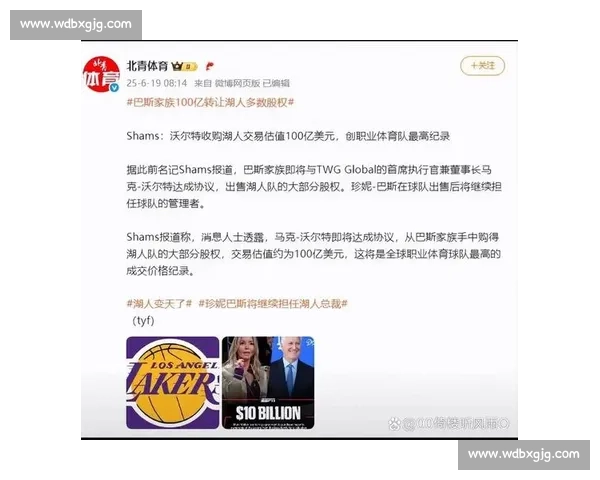Click the verified checkmark on the avatar
Image resolution: width=600 pixels, height=480 pixels.
114,87
